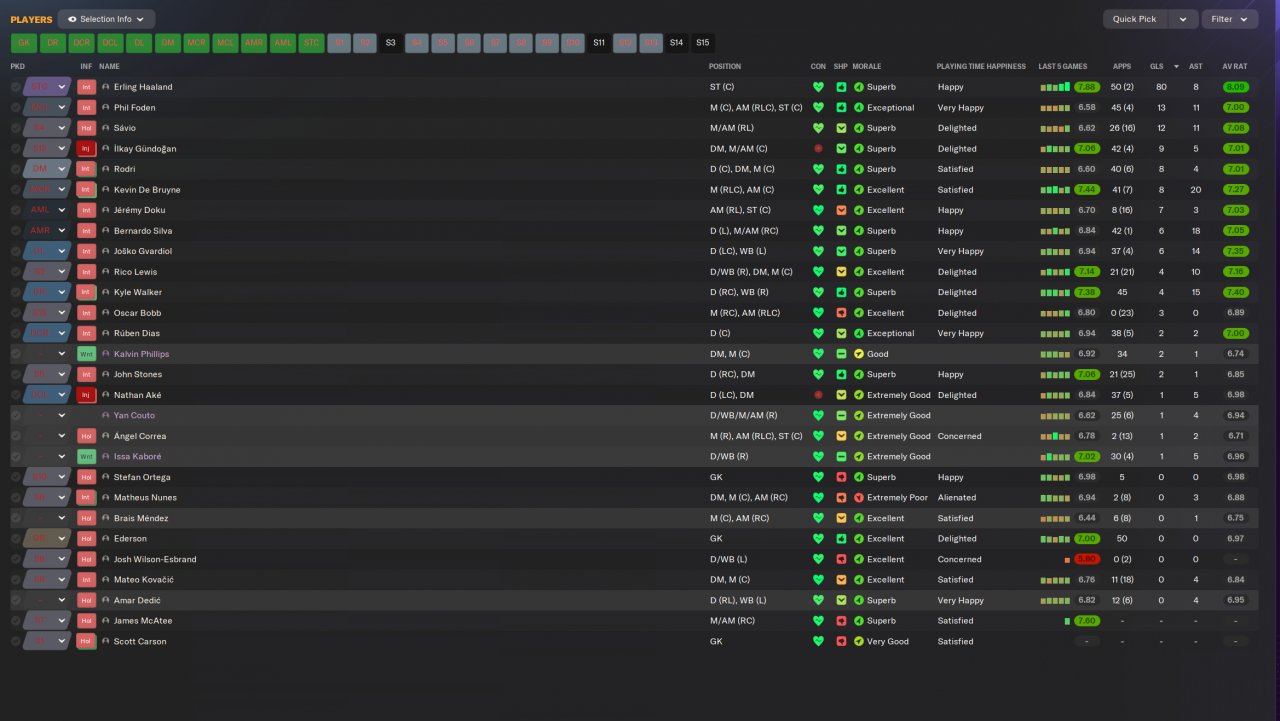Screen dimensions: 1280x721
Task: Click Rodri's Superb morale icon
Action: tap(859, 169)
